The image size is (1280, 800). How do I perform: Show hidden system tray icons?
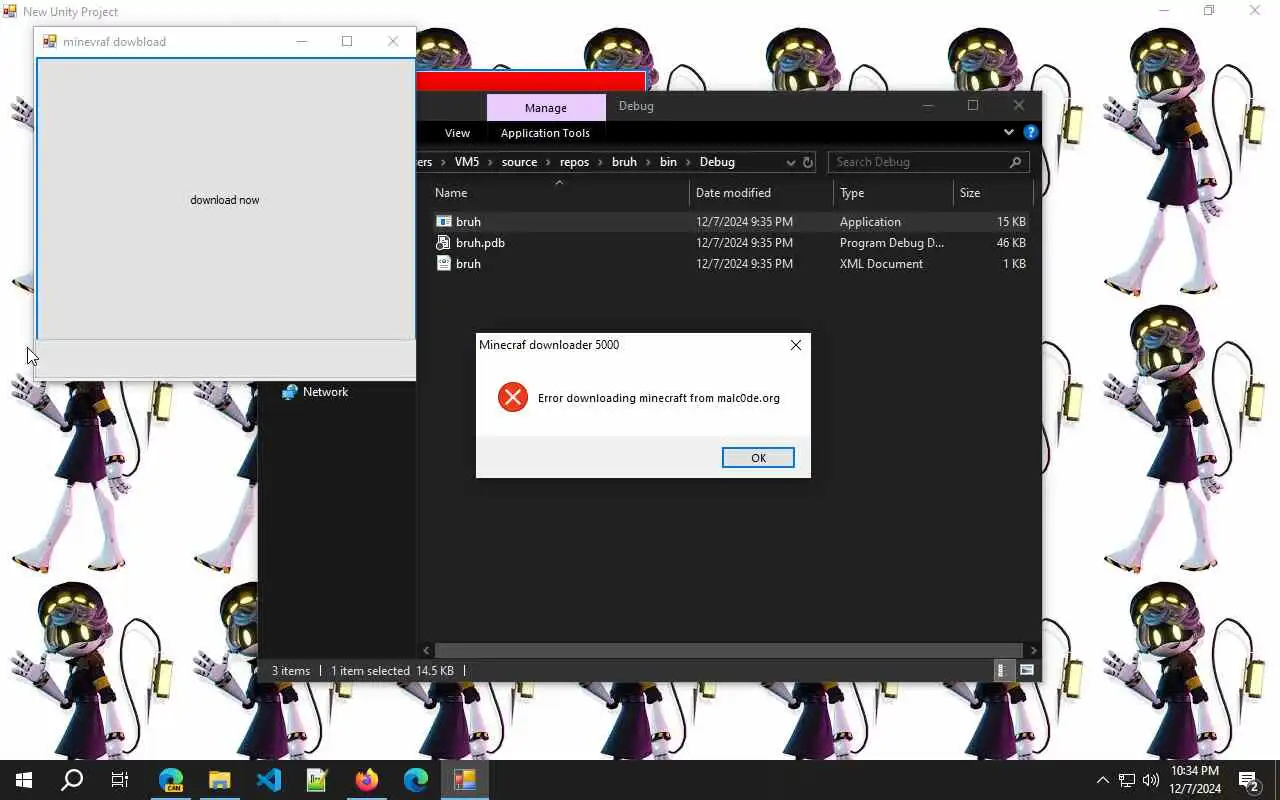click(1103, 780)
